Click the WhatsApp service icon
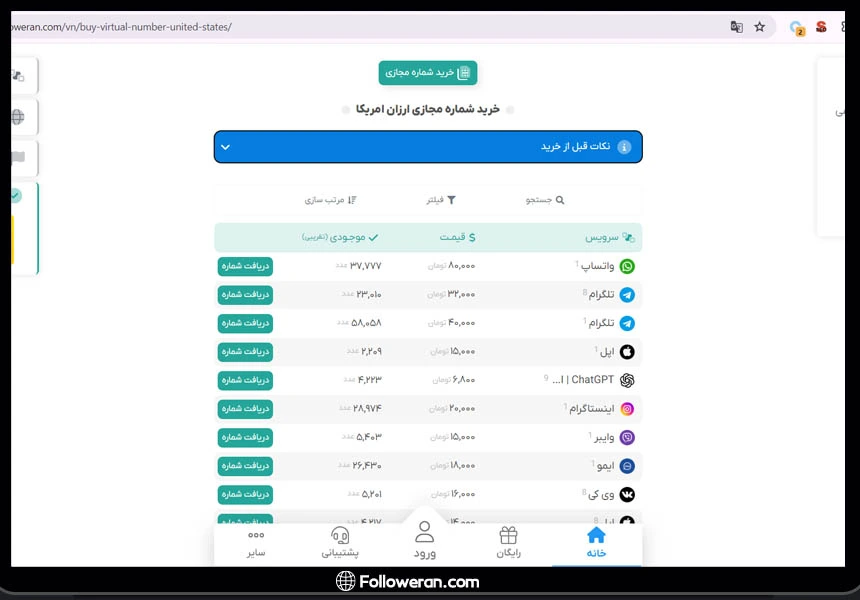860x600 pixels. coord(627,266)
